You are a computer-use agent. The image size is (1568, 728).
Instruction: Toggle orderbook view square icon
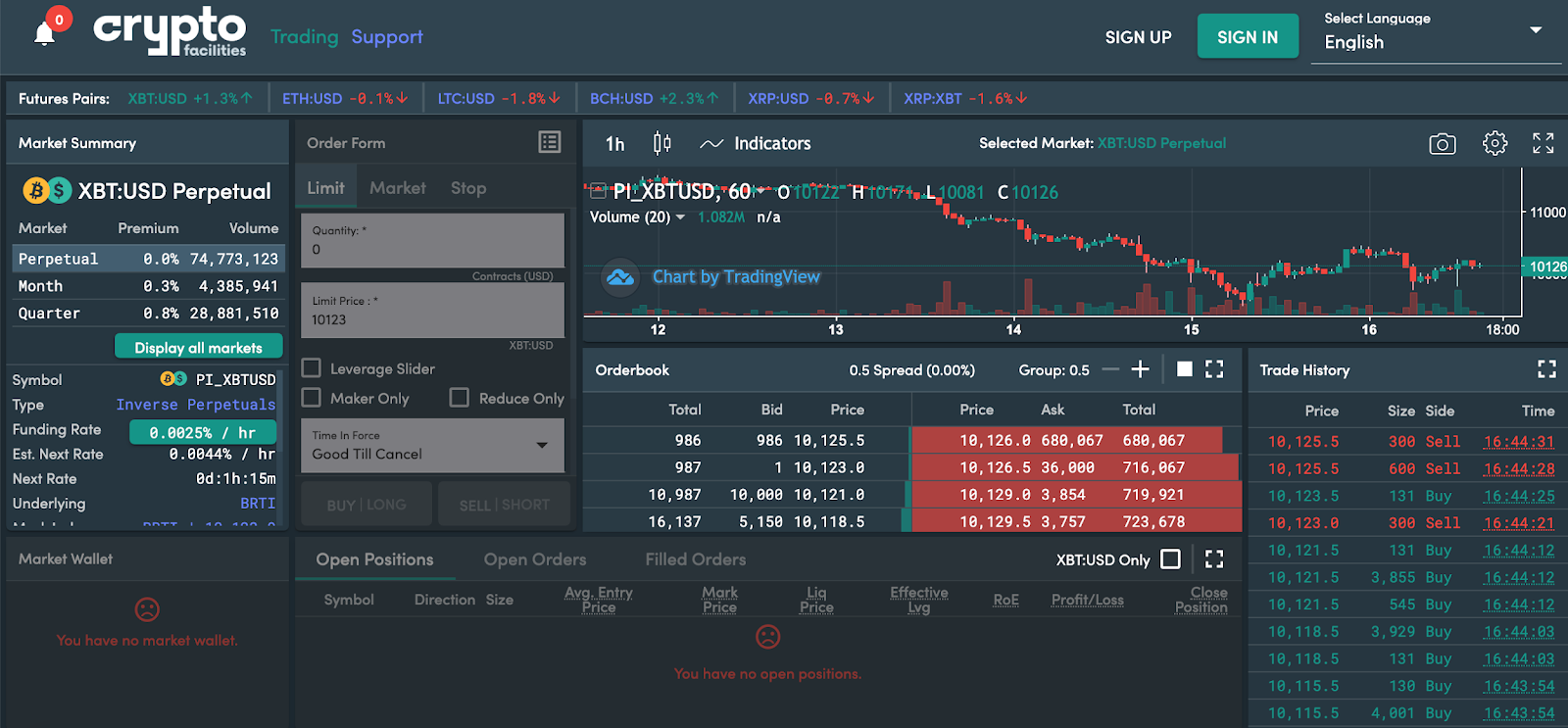pos(1185,369)
